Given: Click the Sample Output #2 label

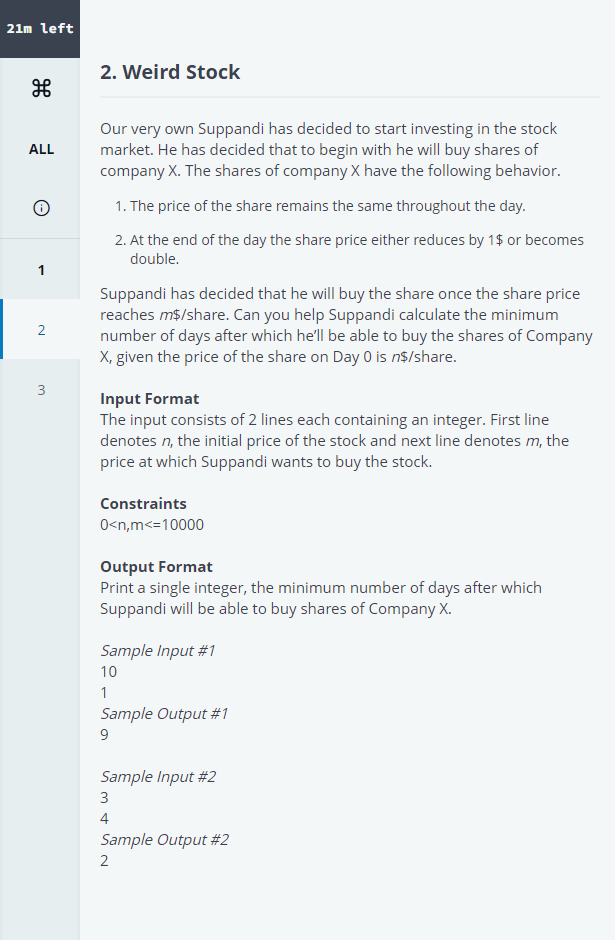Looking at the screenshot, I should pos(165,839).
